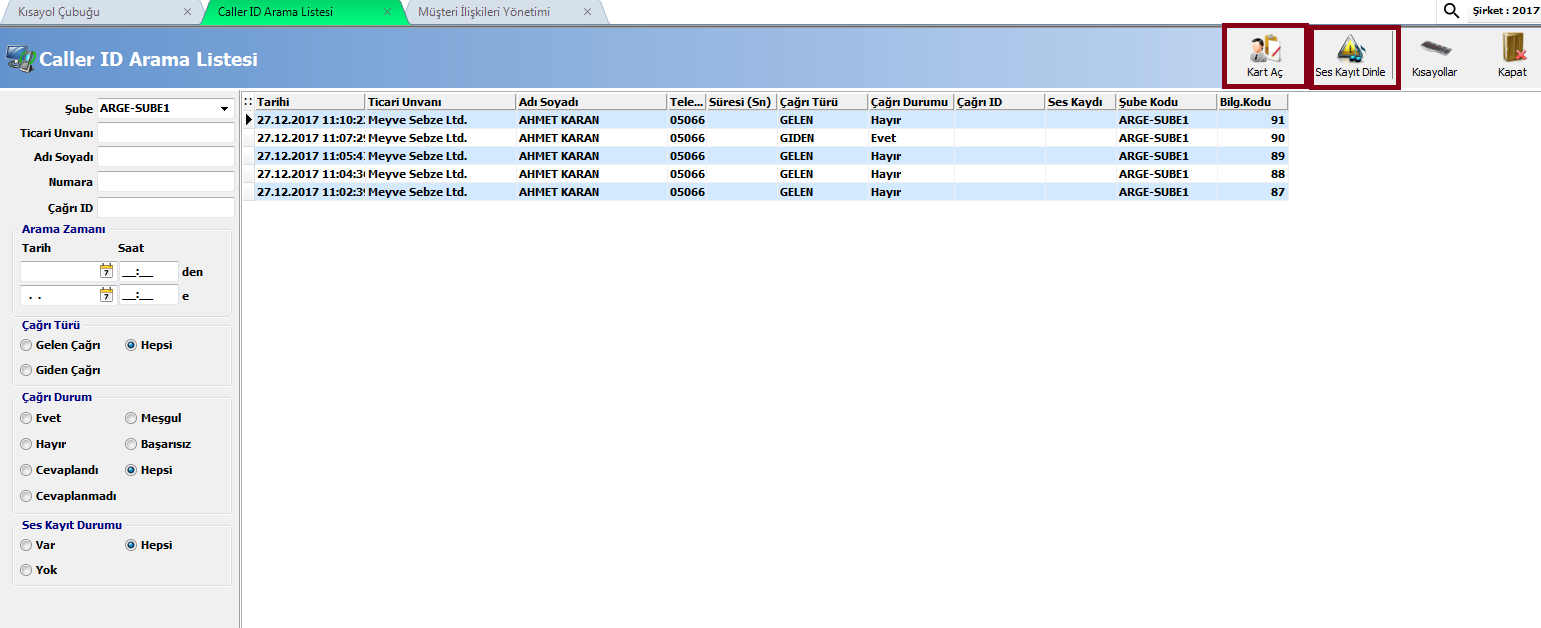Open calendar picker for start date
This screenshot has width=1541, height=628.
tap(106, 270)
